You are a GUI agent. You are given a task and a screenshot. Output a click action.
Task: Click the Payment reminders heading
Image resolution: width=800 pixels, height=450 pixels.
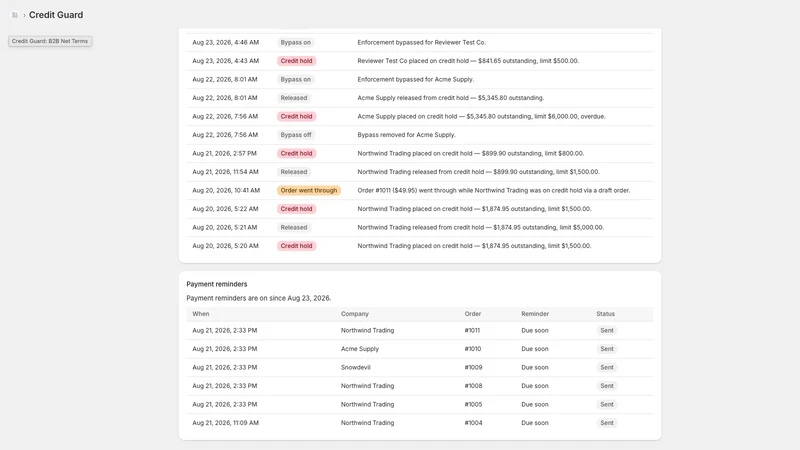(216, 284)
